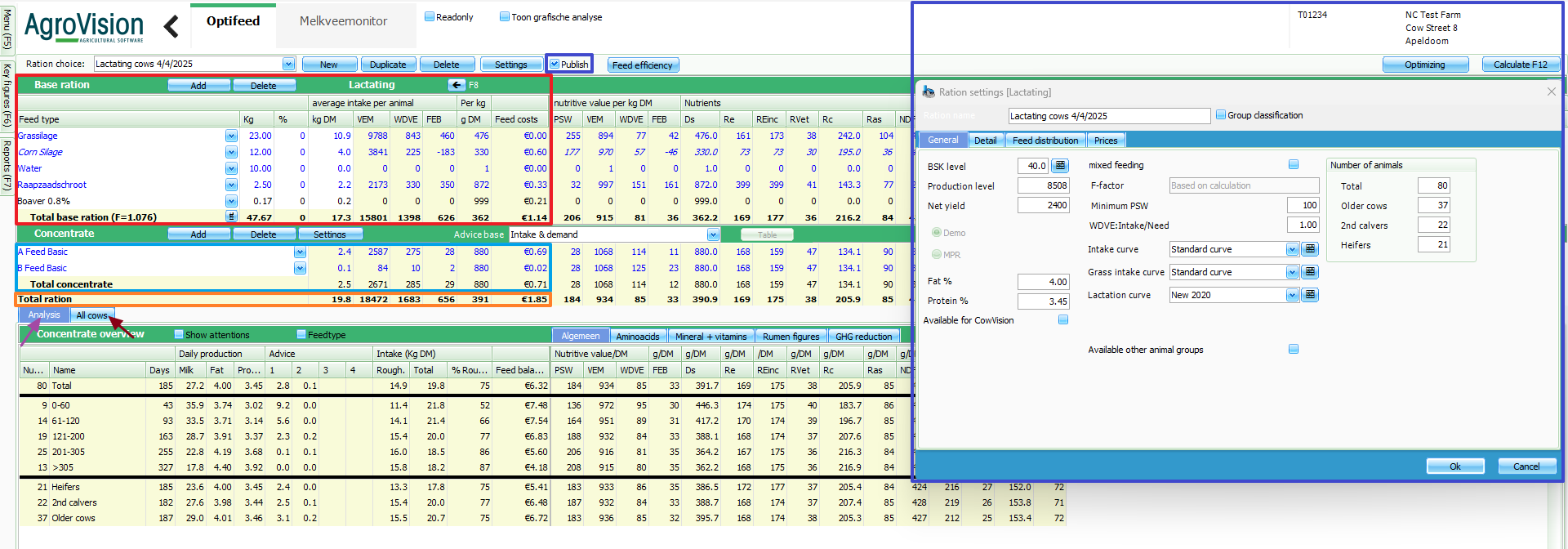Click the Duplicate ration button
1568x549 pixels.
pyautogui.click(x=388, y=65)
